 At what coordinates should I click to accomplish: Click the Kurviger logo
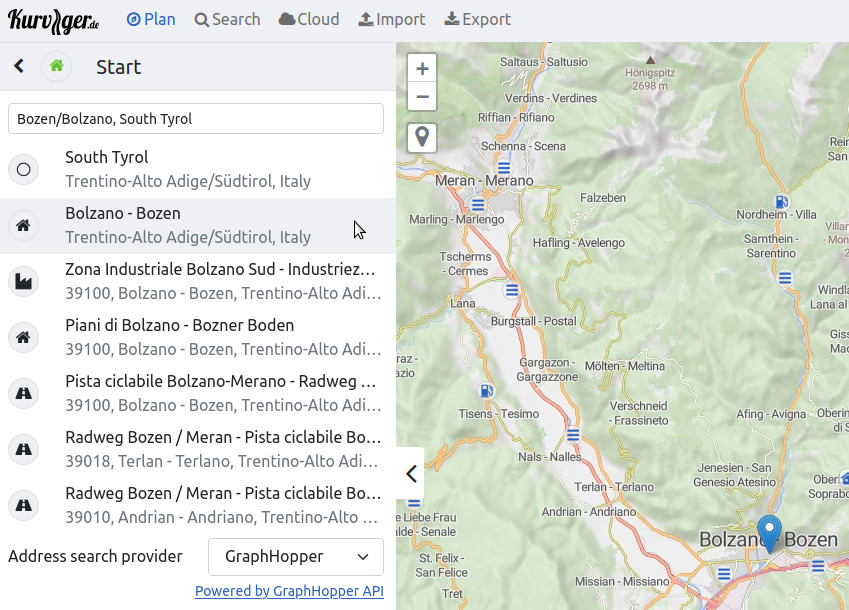pyautogui.click(x=54, y=20)
